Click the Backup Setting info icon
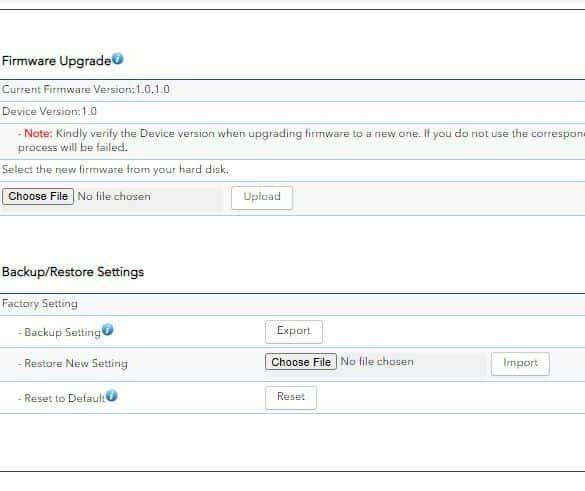 (107, 330)
